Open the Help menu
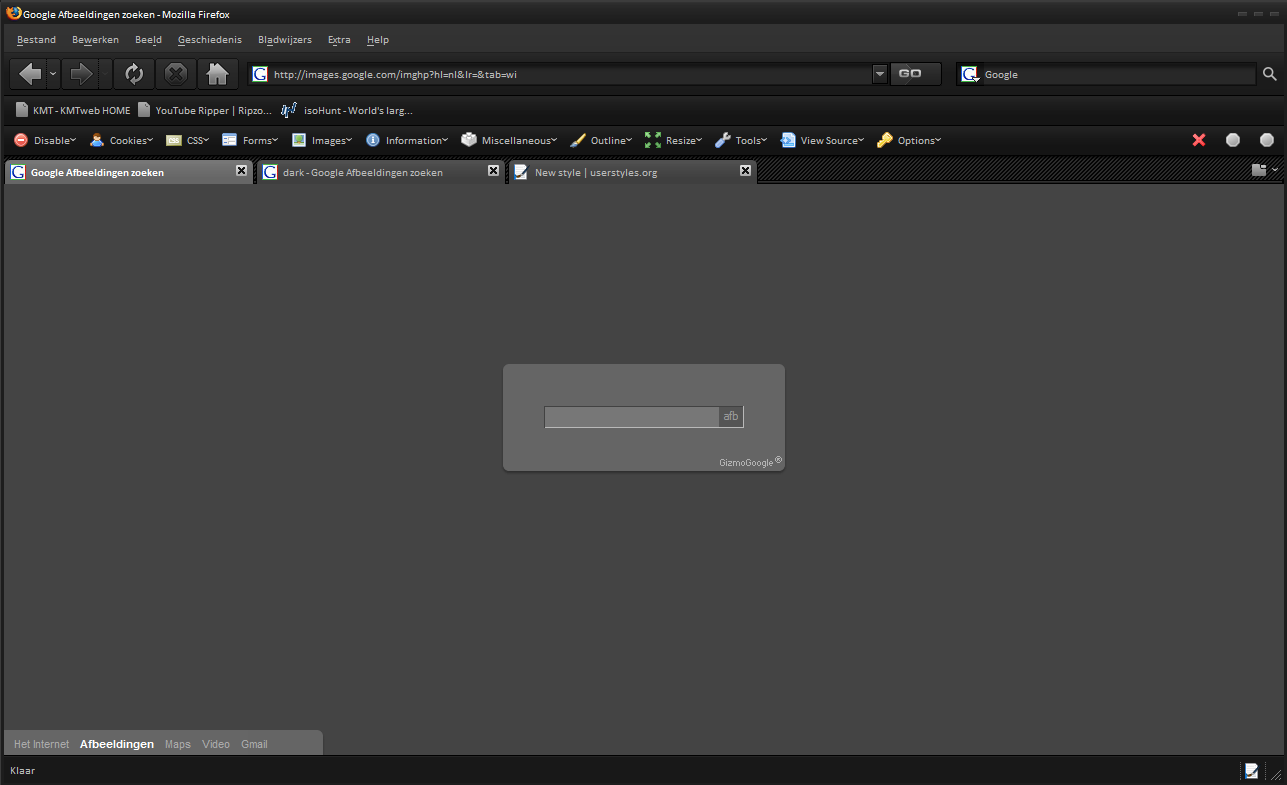 click(x=378, y=40)
